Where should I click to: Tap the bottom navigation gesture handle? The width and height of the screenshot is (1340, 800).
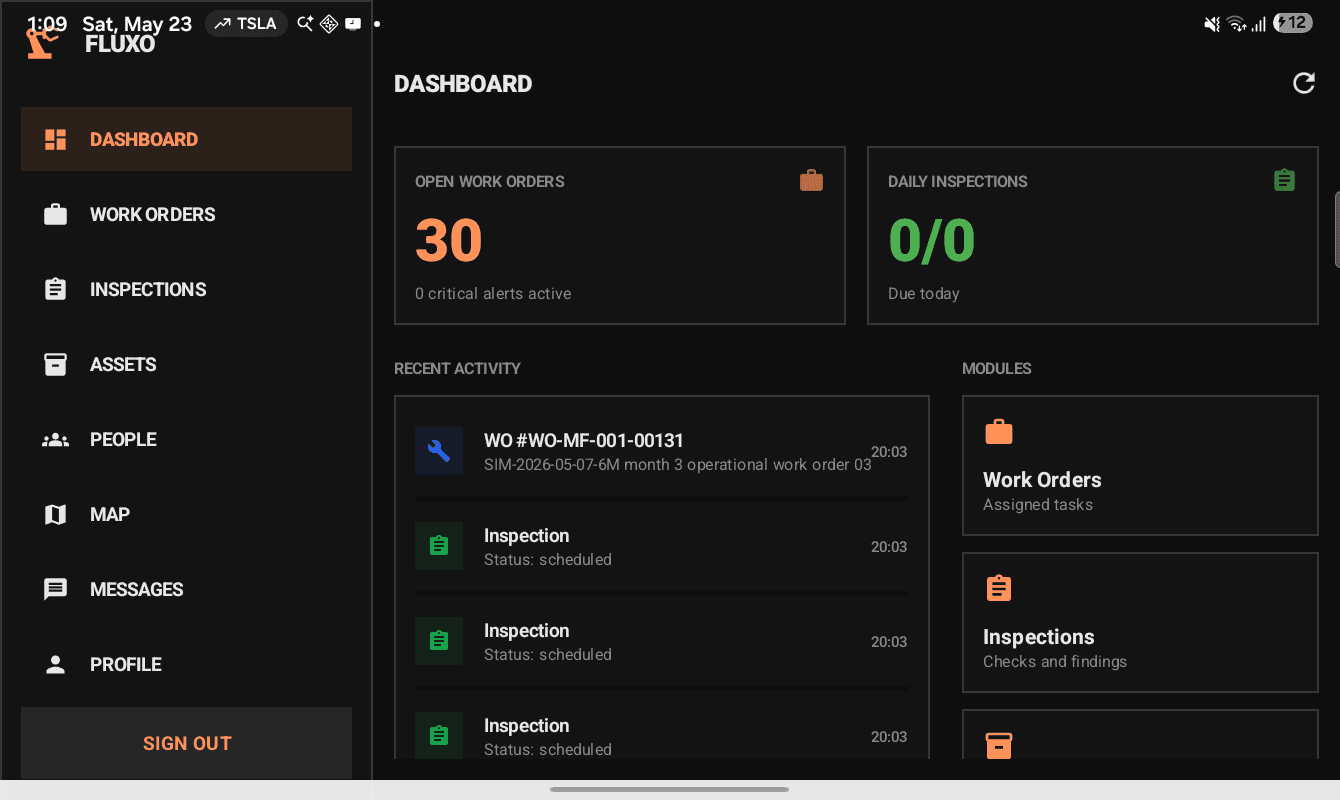670,789
